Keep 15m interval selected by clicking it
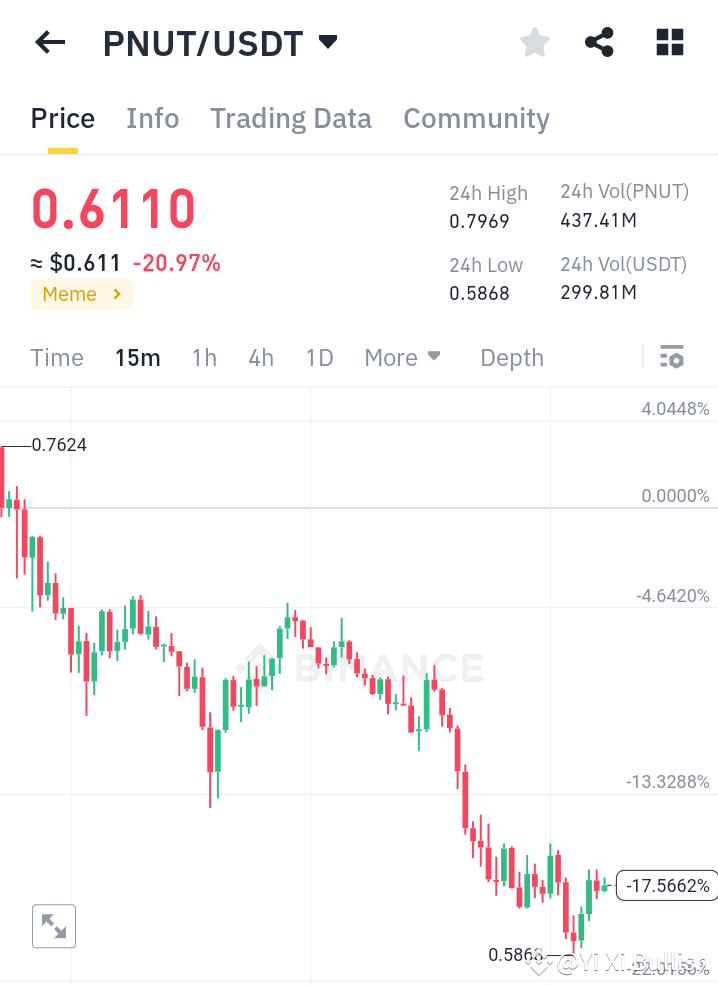The height and width of the screenshot is (985, 718). [137, 357]
